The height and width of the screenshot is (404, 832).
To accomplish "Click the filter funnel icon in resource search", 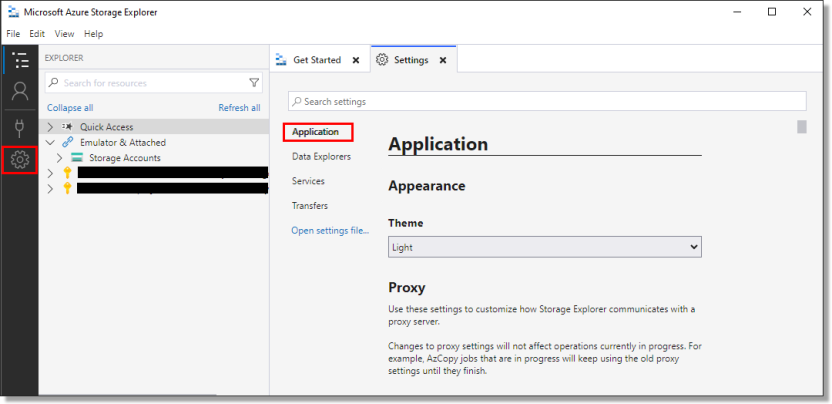I will pos(254,83).
